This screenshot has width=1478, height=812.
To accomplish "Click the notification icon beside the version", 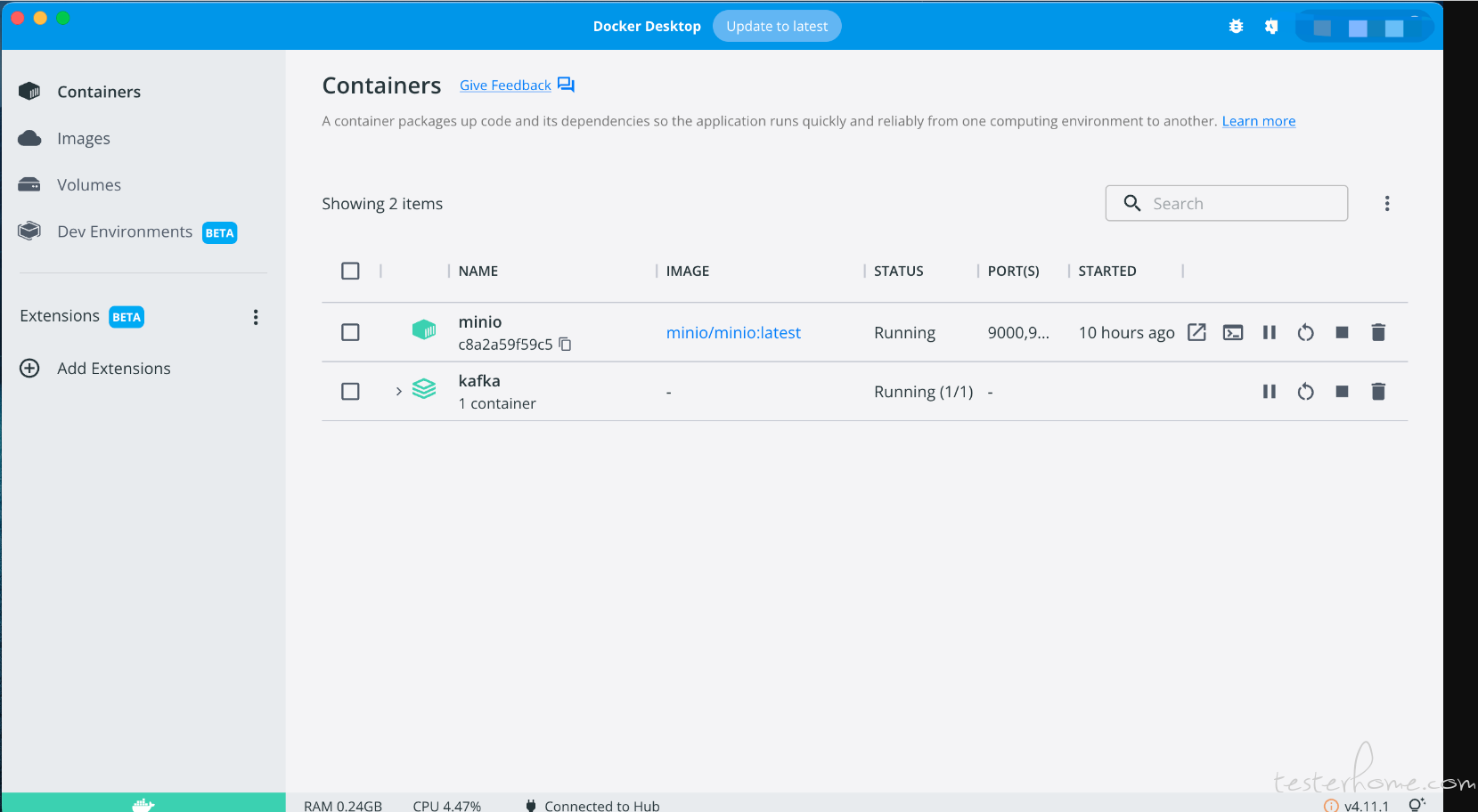I will pos(1417,805).
